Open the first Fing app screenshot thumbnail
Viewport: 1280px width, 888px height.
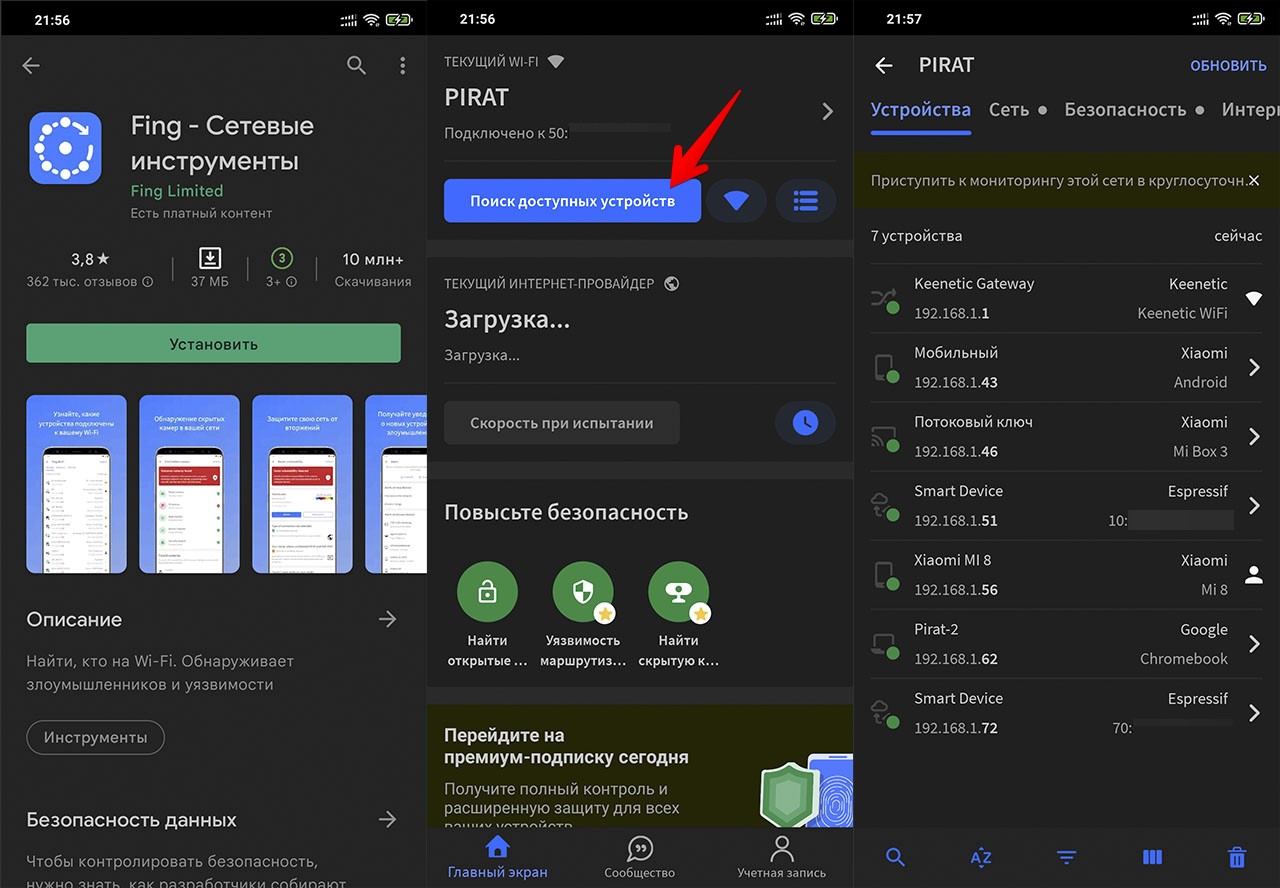click(76, 485)
